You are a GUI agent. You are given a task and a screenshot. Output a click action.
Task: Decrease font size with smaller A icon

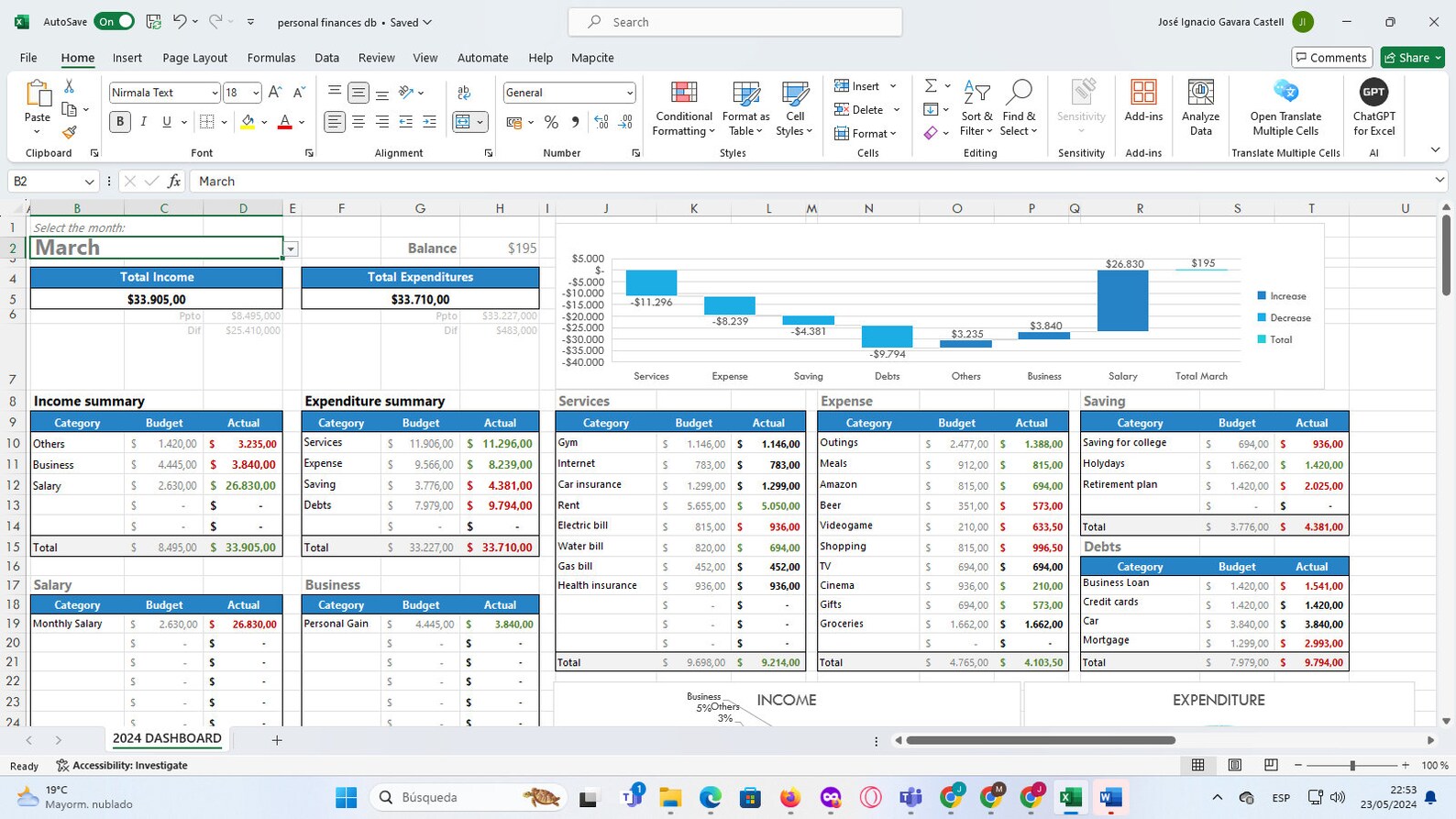point(299,93)
